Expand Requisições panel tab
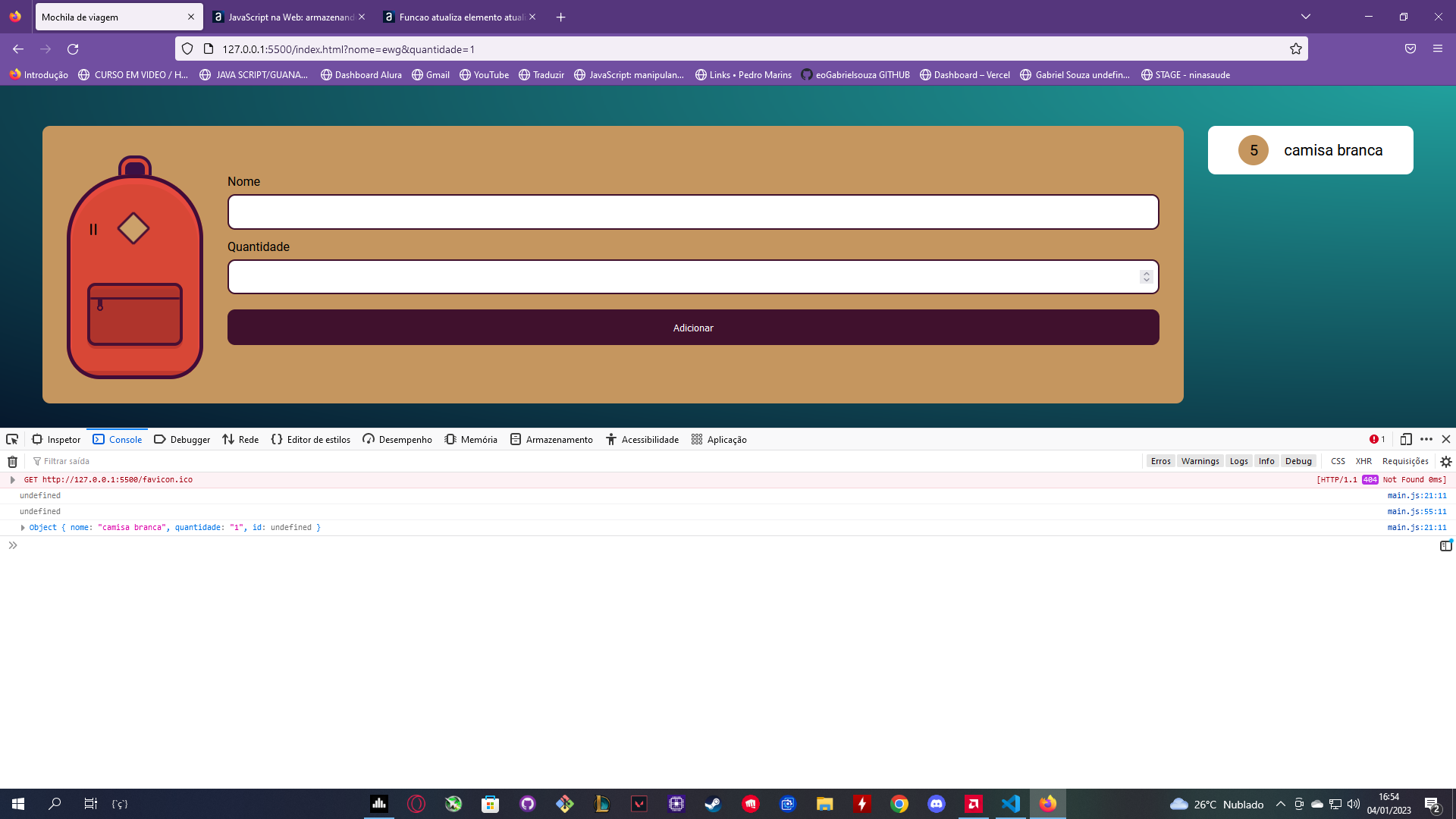 point(1405,461)
